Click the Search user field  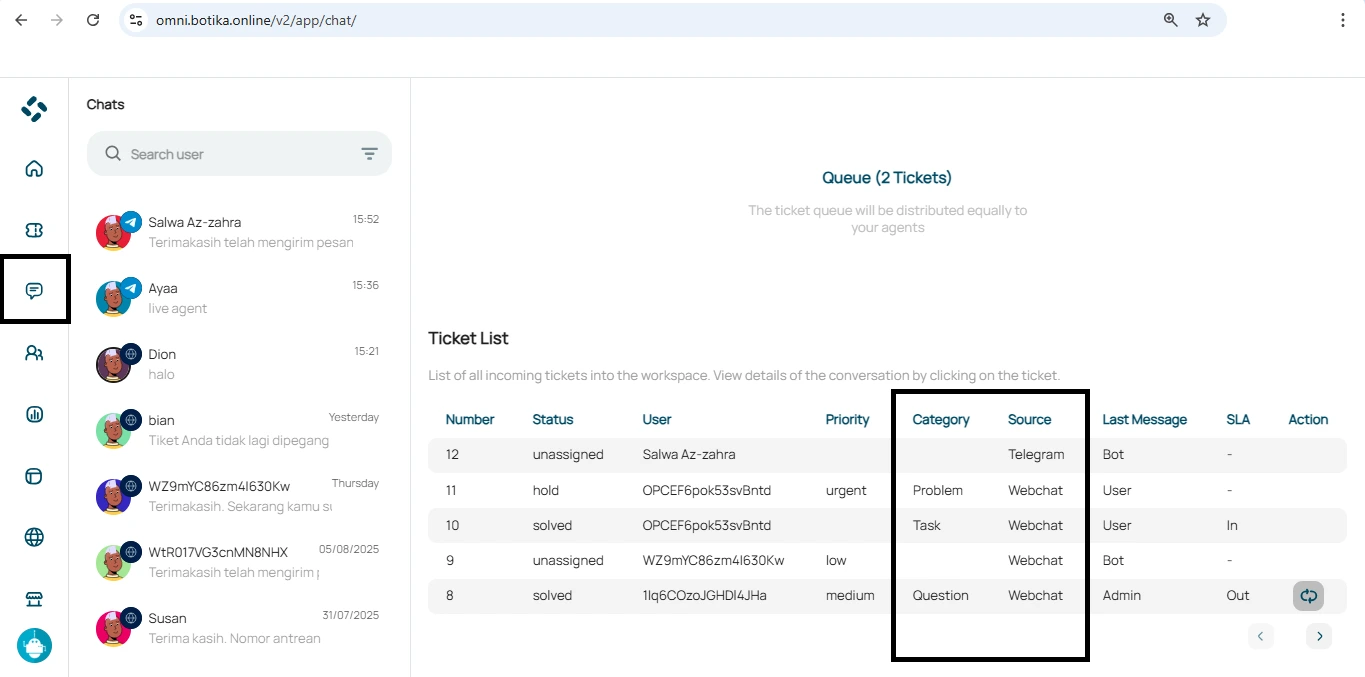[239, 154]
